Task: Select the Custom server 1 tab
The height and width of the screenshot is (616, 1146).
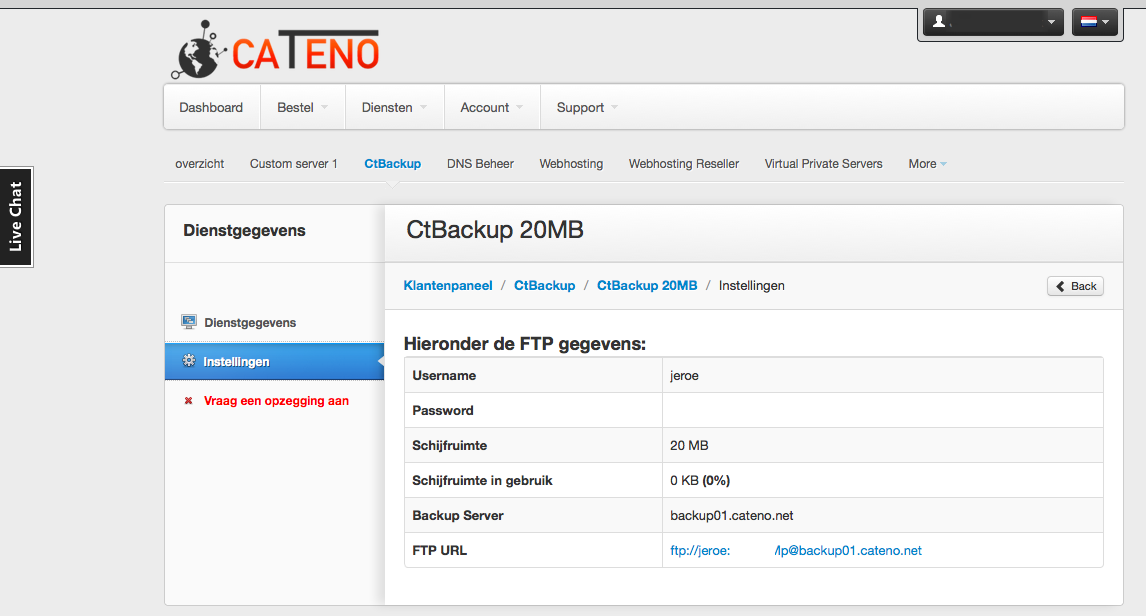Action: tap(294, 164)
